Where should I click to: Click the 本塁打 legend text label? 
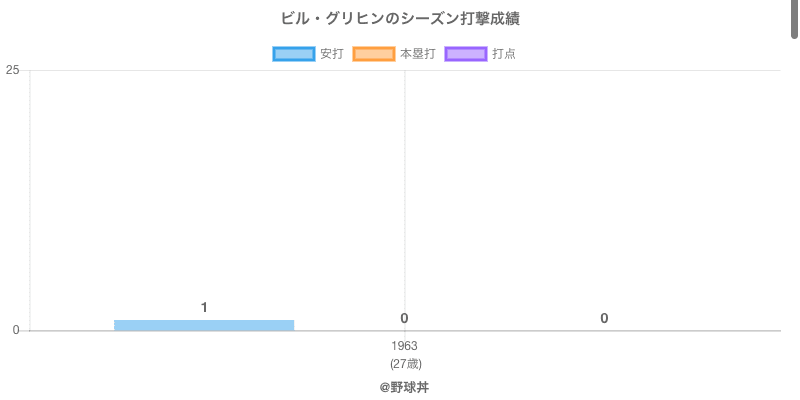tap(417, 54)
